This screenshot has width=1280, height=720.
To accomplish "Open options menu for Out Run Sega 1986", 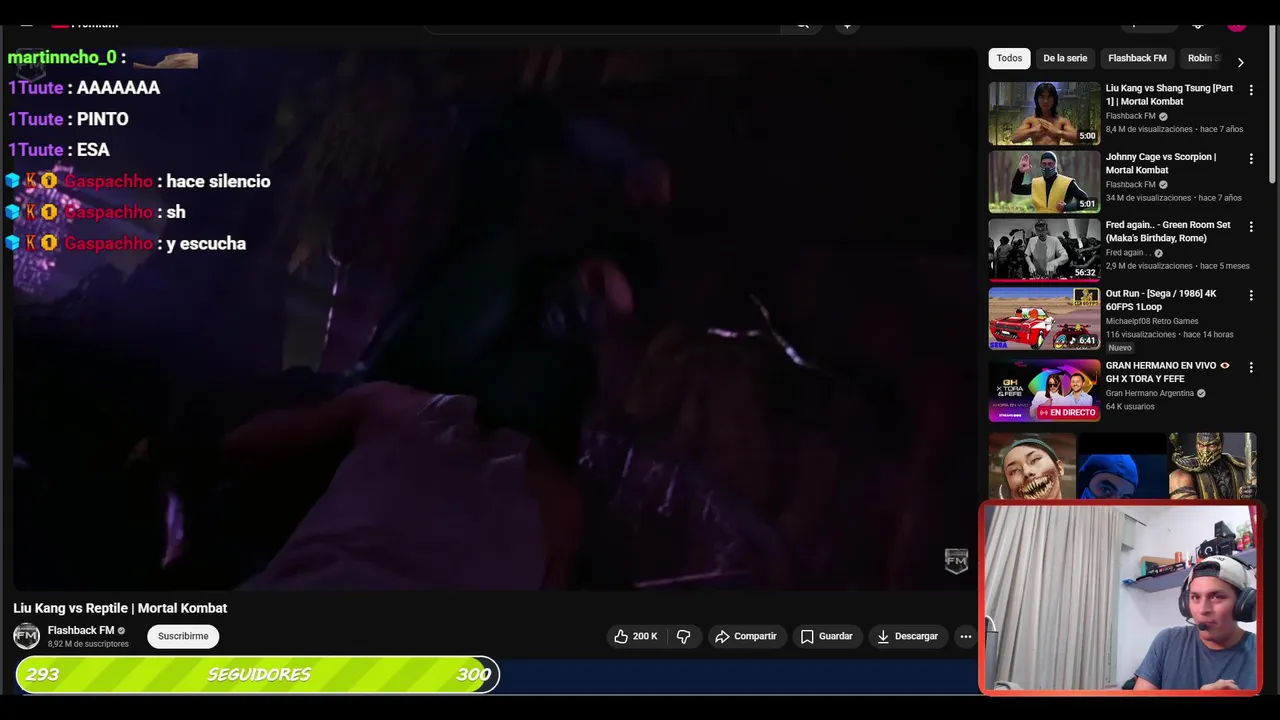I will tap(1250, 296).
